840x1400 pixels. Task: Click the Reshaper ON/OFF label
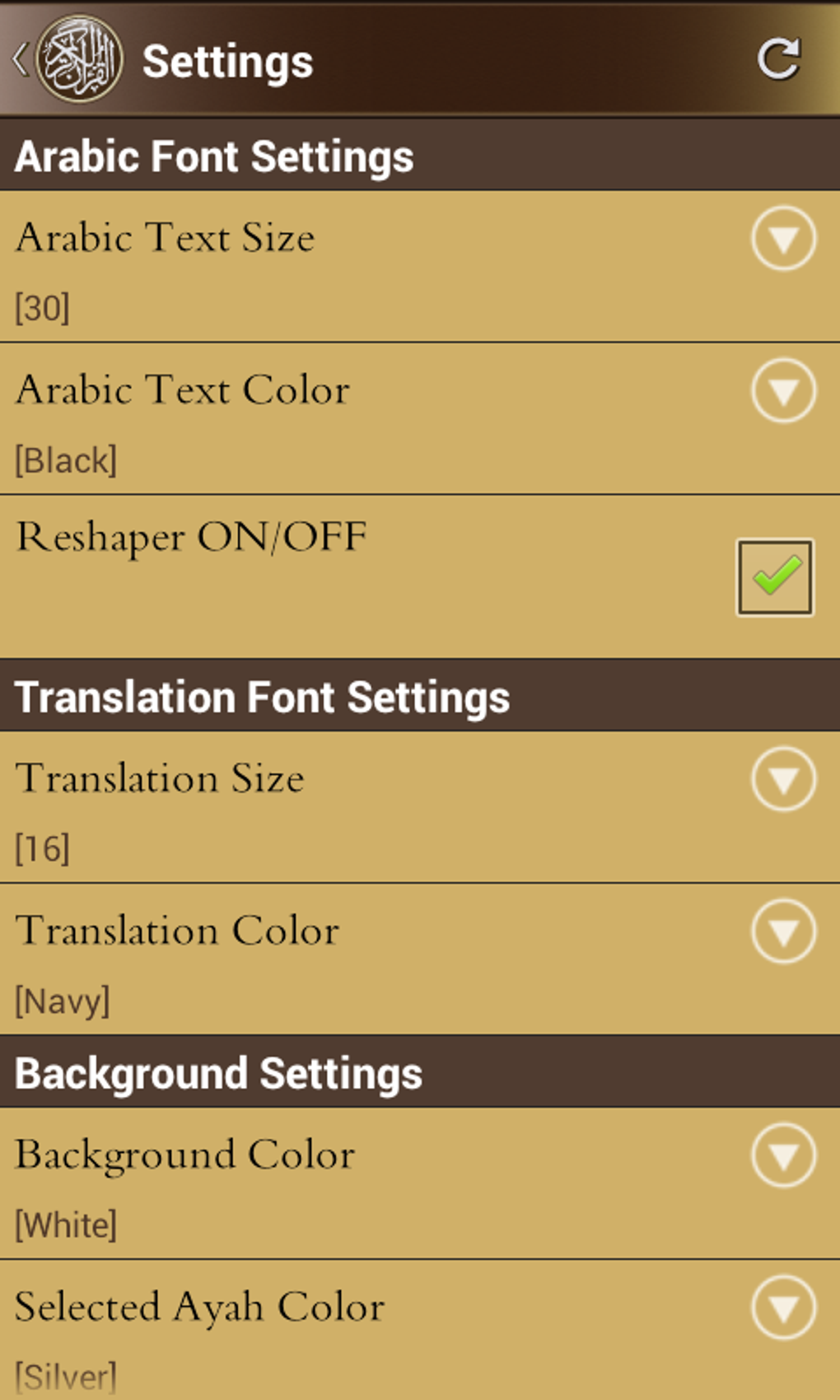coord(192,537)
